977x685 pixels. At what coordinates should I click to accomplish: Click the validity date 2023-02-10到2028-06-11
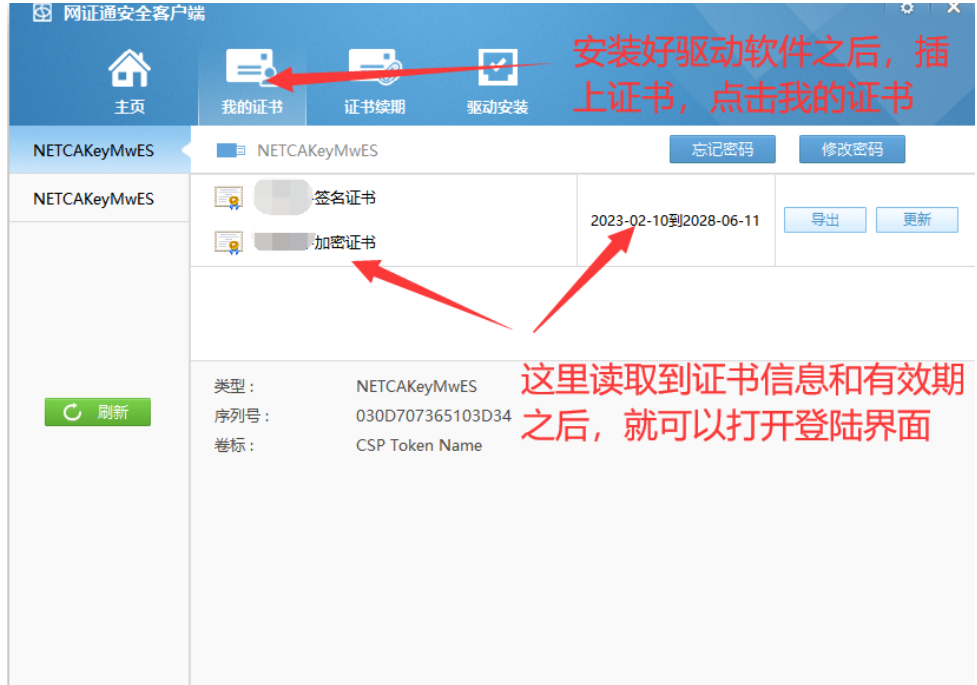(x=674, y=220)
